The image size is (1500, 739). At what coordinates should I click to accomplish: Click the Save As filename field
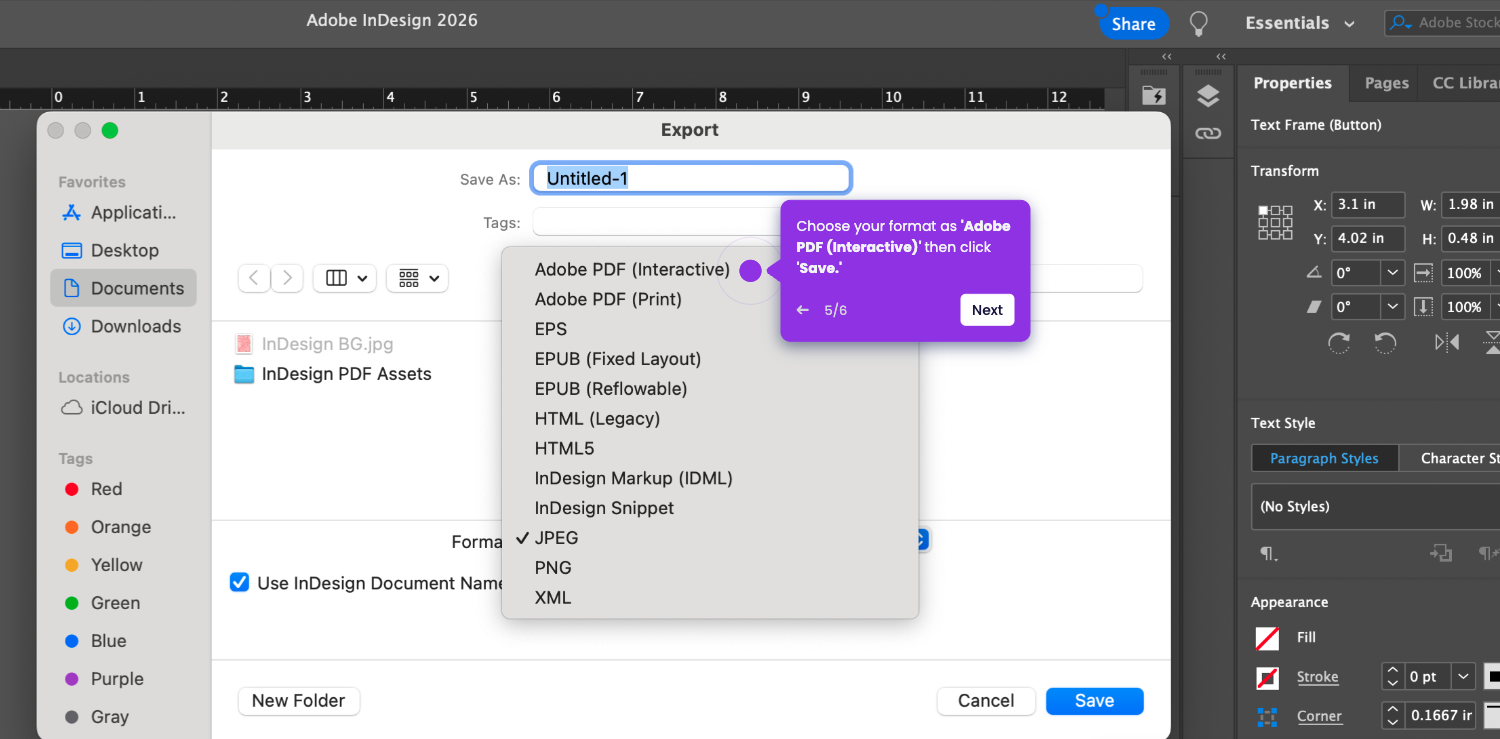[x=691, y=178]
